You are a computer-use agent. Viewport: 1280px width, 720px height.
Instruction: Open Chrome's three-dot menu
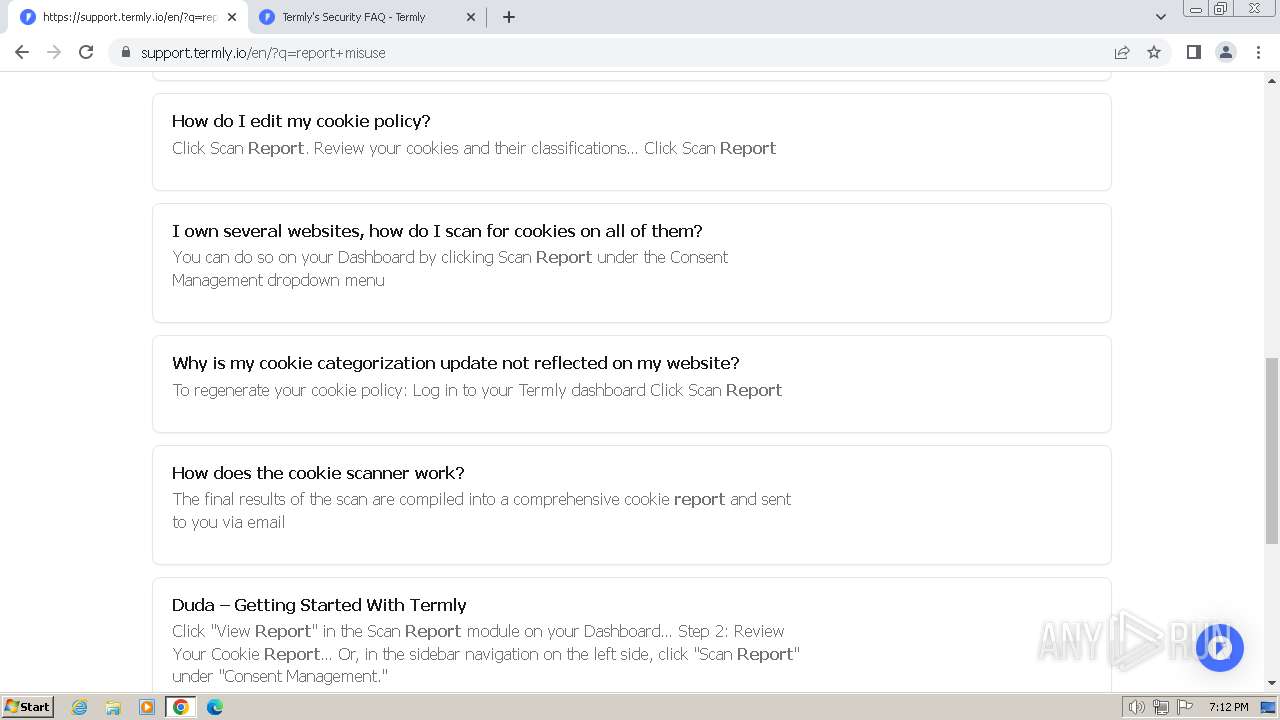pyautogui.click(x=1258, y=52)
